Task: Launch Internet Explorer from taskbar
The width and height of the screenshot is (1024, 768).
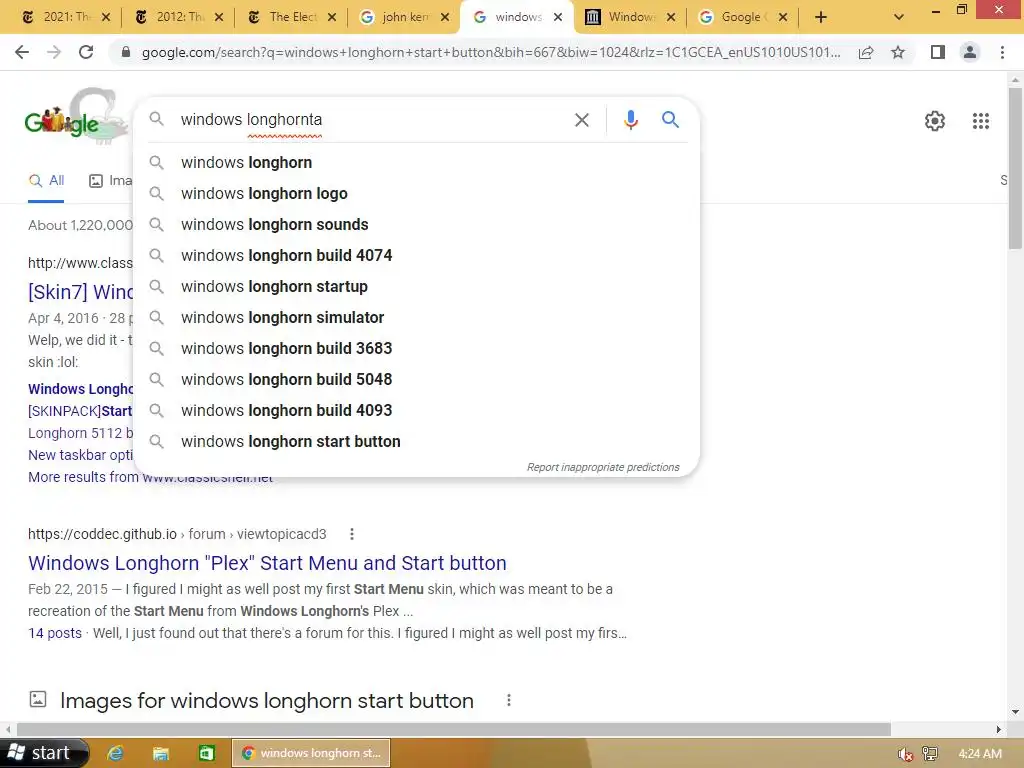Action: click(x=115, y=754)
